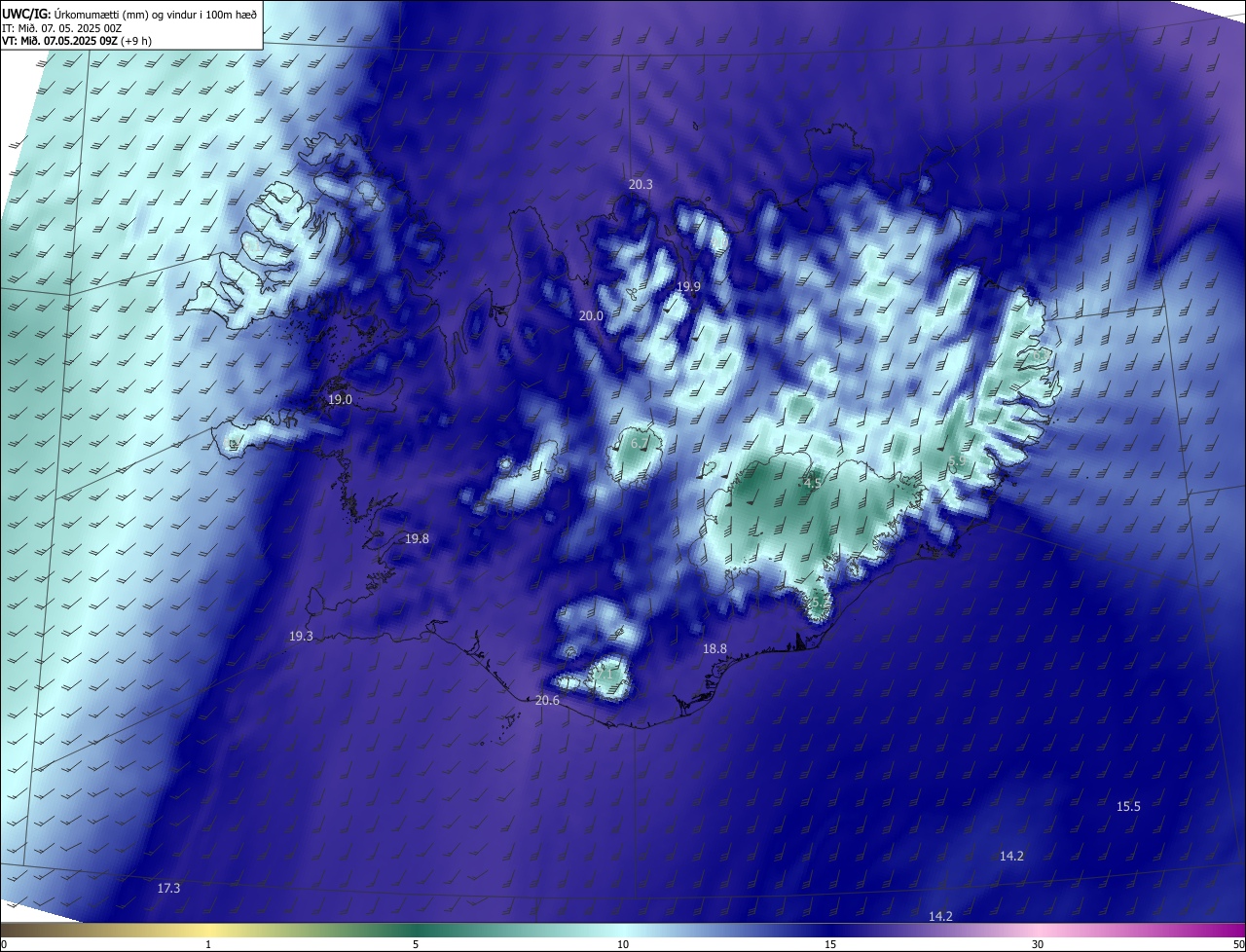Click the 14.2 label just above the color bar

[940, 916]
